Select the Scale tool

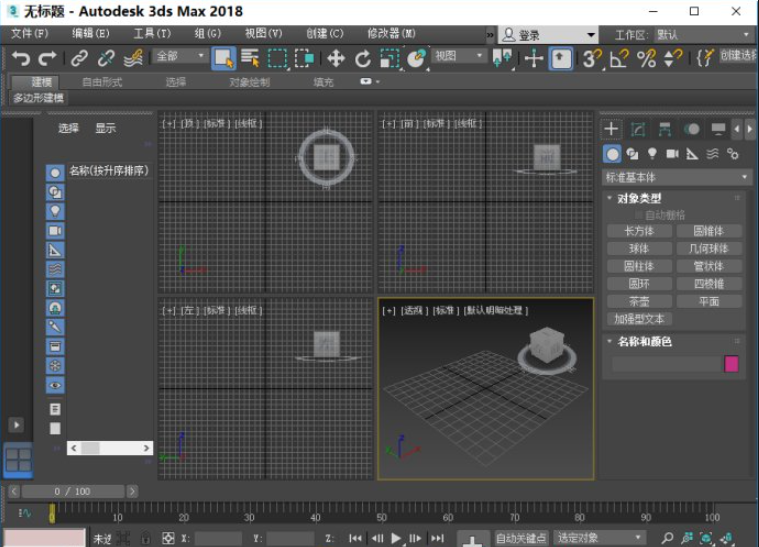point(389,59)
